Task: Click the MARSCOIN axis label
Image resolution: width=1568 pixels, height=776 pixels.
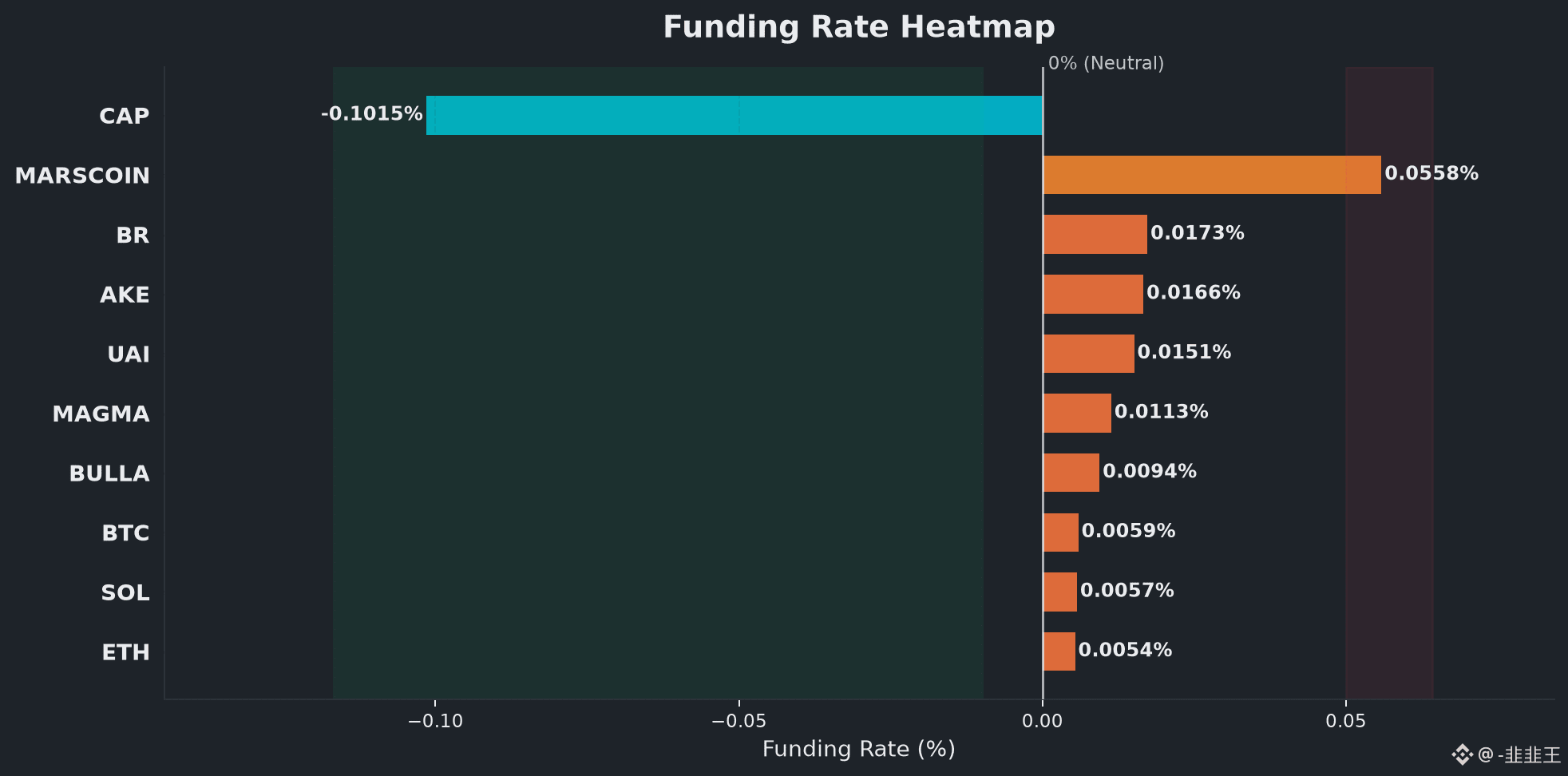Action: point(82,176)
